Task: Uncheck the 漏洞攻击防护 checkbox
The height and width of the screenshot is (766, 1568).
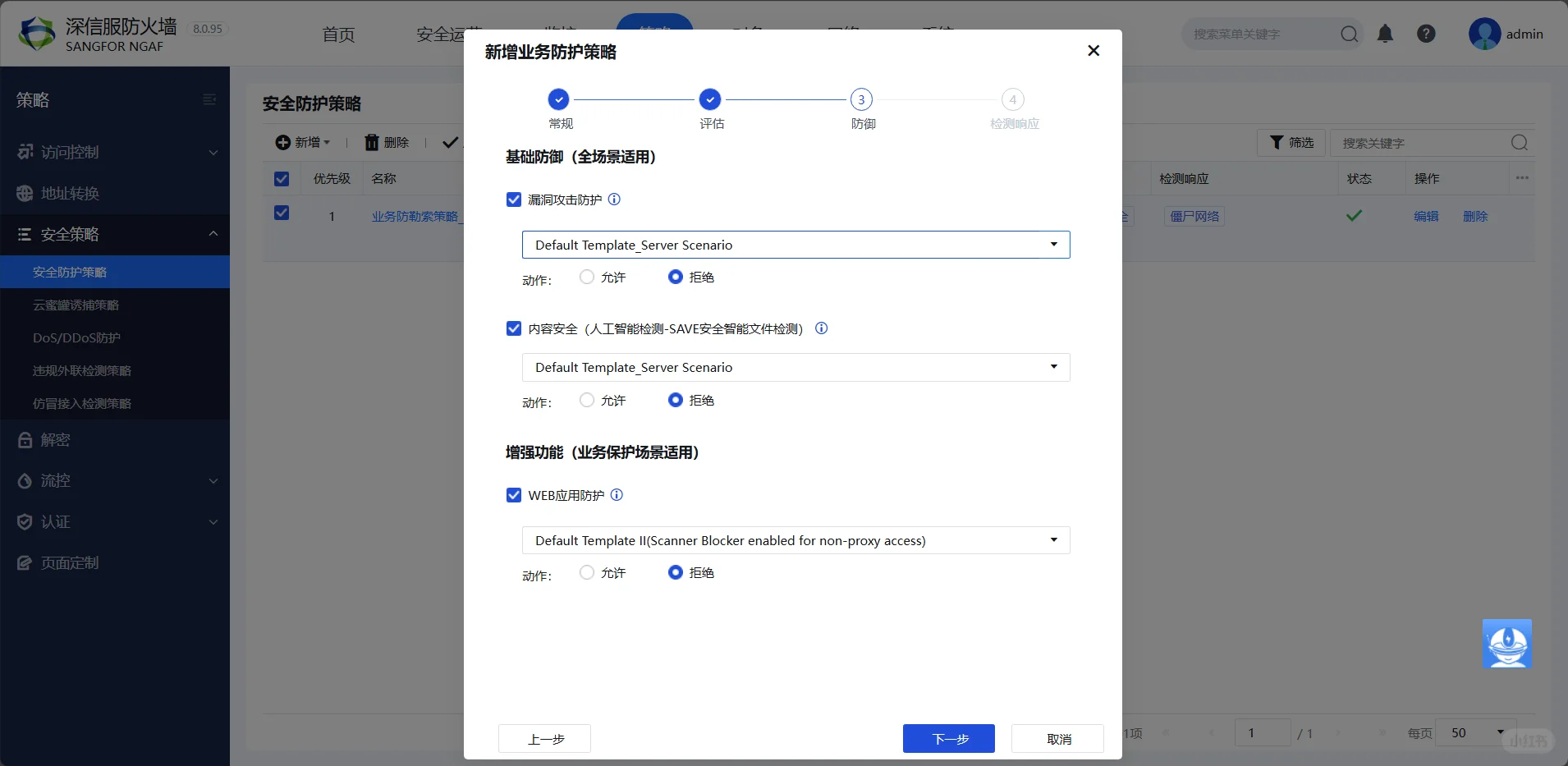Action: (x=514, y=199)
